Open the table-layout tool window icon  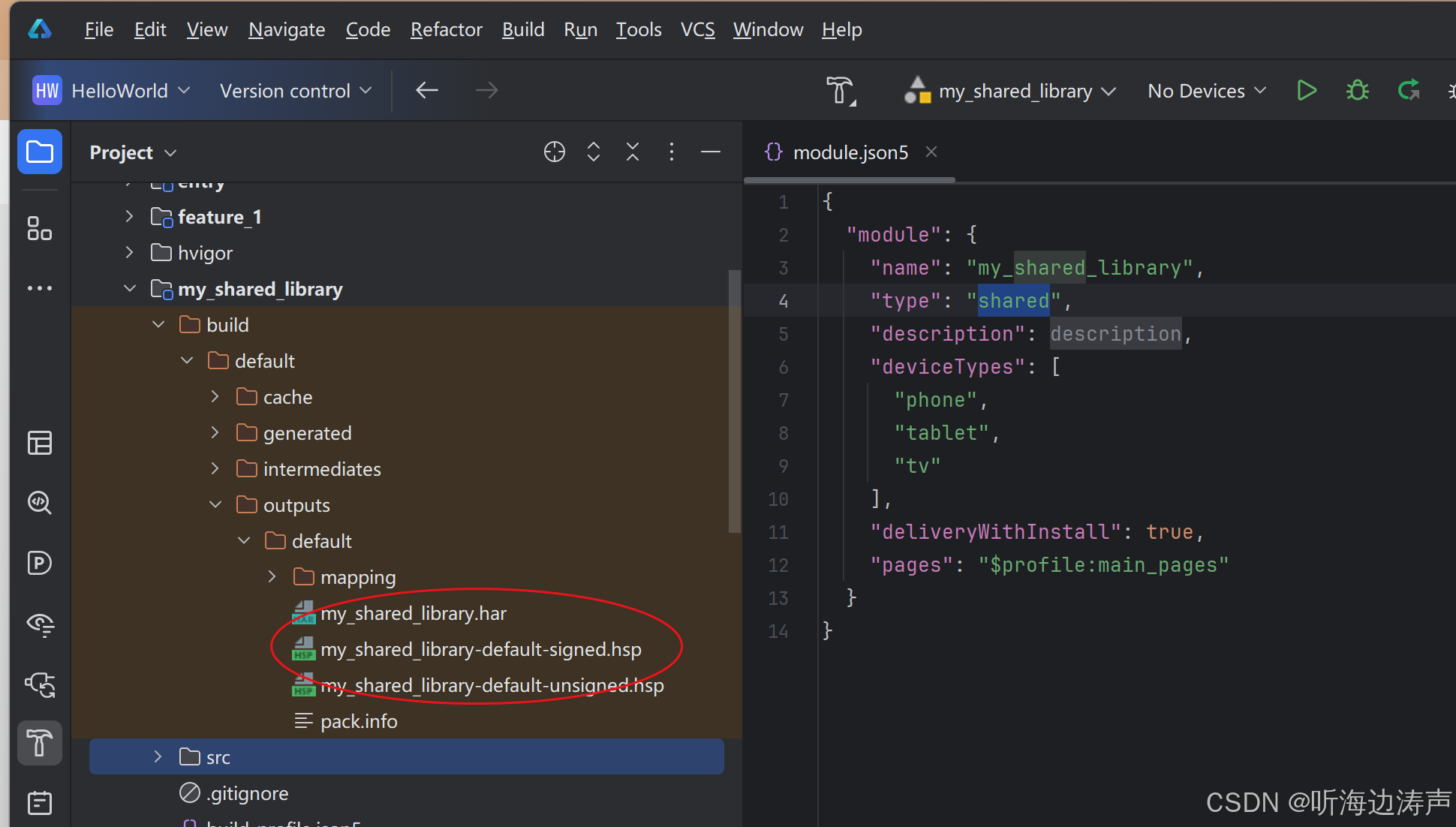tap(40, 443)
